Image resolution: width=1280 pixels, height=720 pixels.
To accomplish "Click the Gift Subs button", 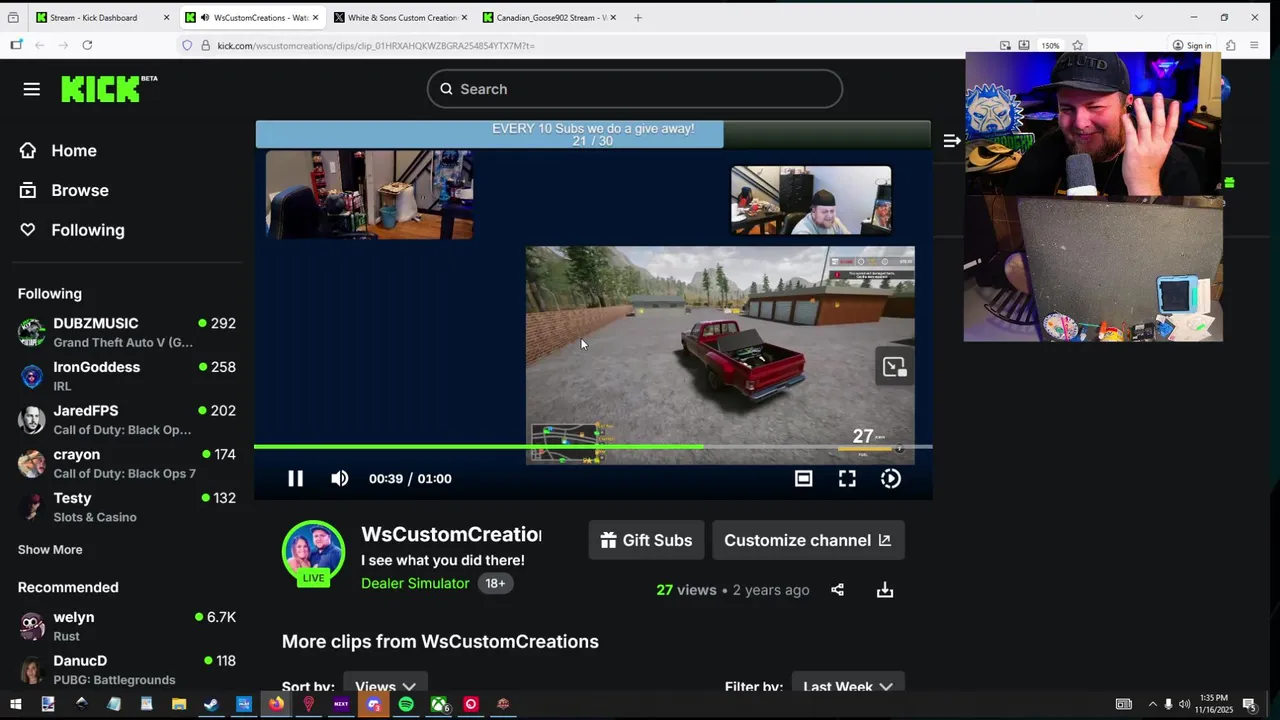I will [x=646, y=540].
